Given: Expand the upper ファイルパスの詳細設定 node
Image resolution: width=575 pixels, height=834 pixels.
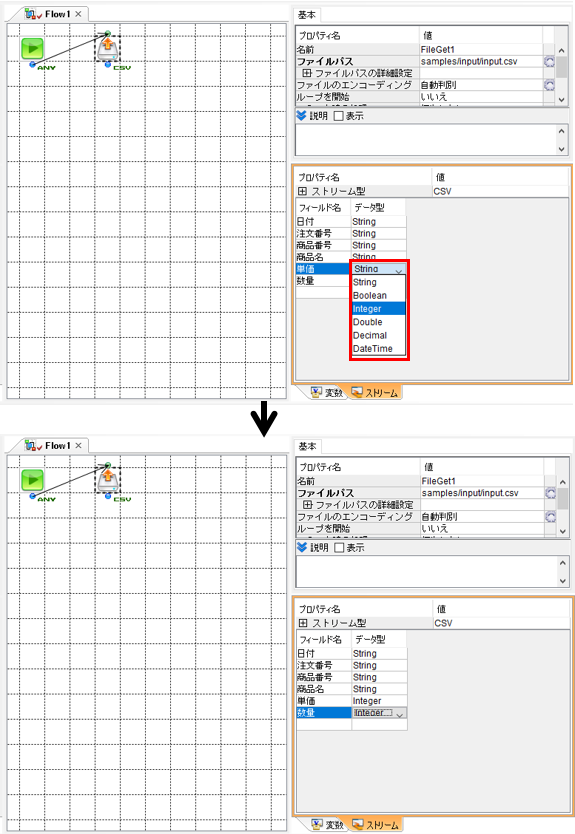Looking at the screenshot, I should [307, 73].
